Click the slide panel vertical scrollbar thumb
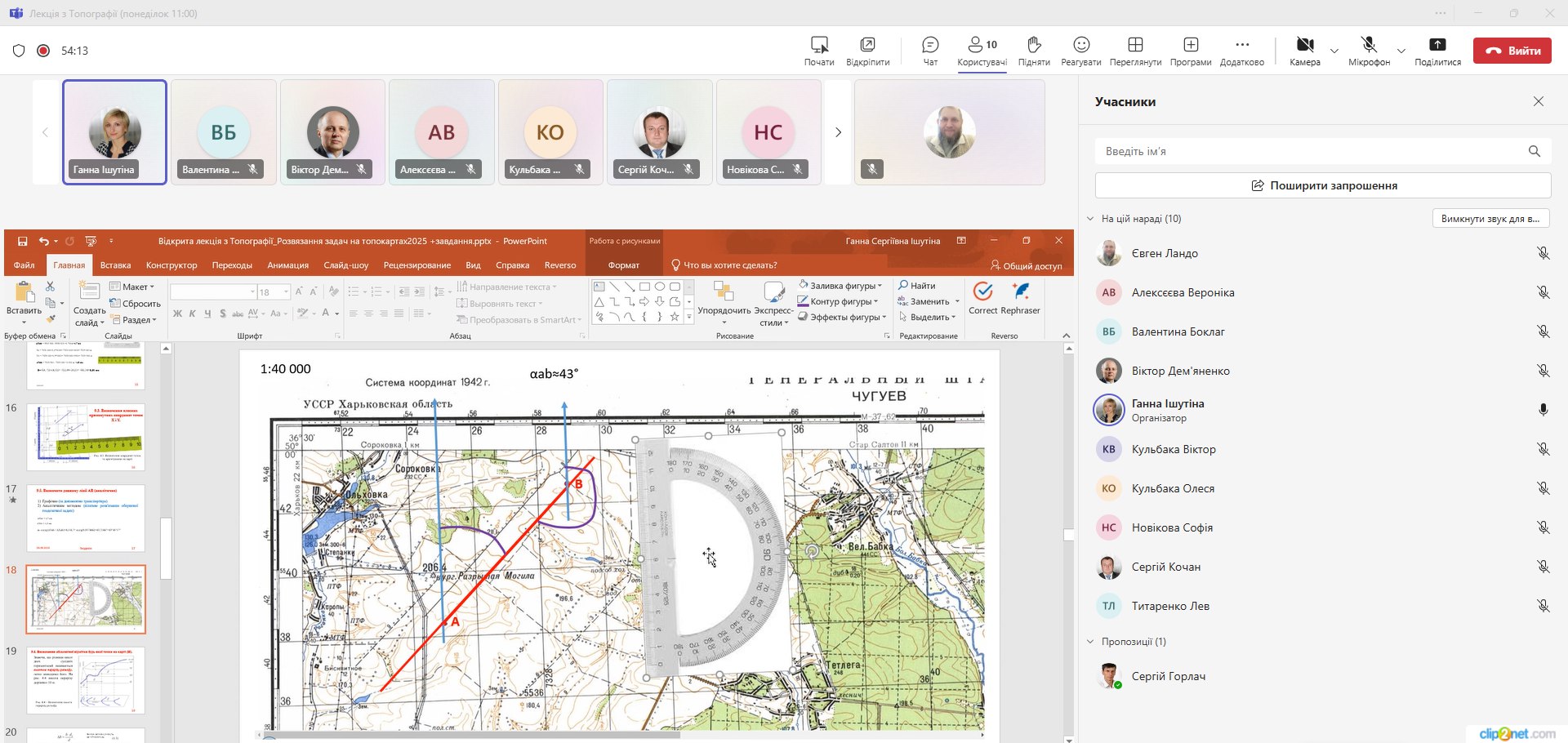The width and height of the screenshot is (1568, 743). tap(166, 548)
